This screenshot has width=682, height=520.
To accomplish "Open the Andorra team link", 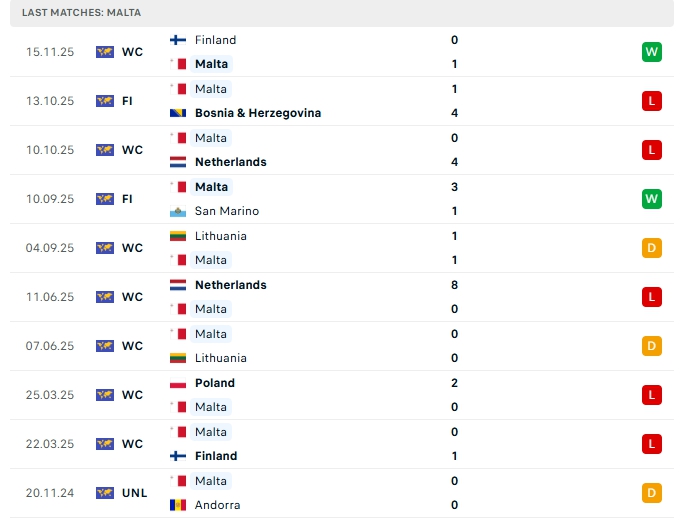I will 218,505.
